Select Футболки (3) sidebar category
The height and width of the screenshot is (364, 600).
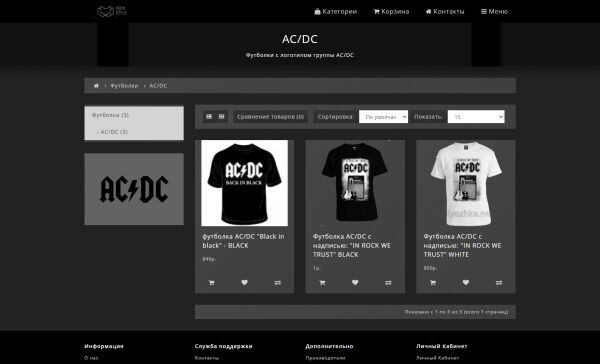[134, 115]
